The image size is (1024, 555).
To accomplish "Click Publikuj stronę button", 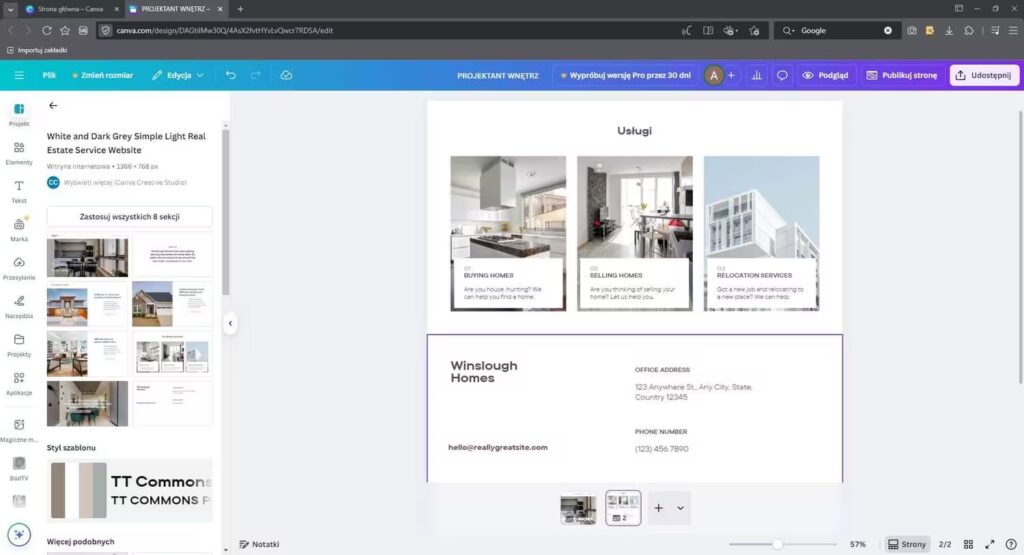I will [x=902, y=75].
